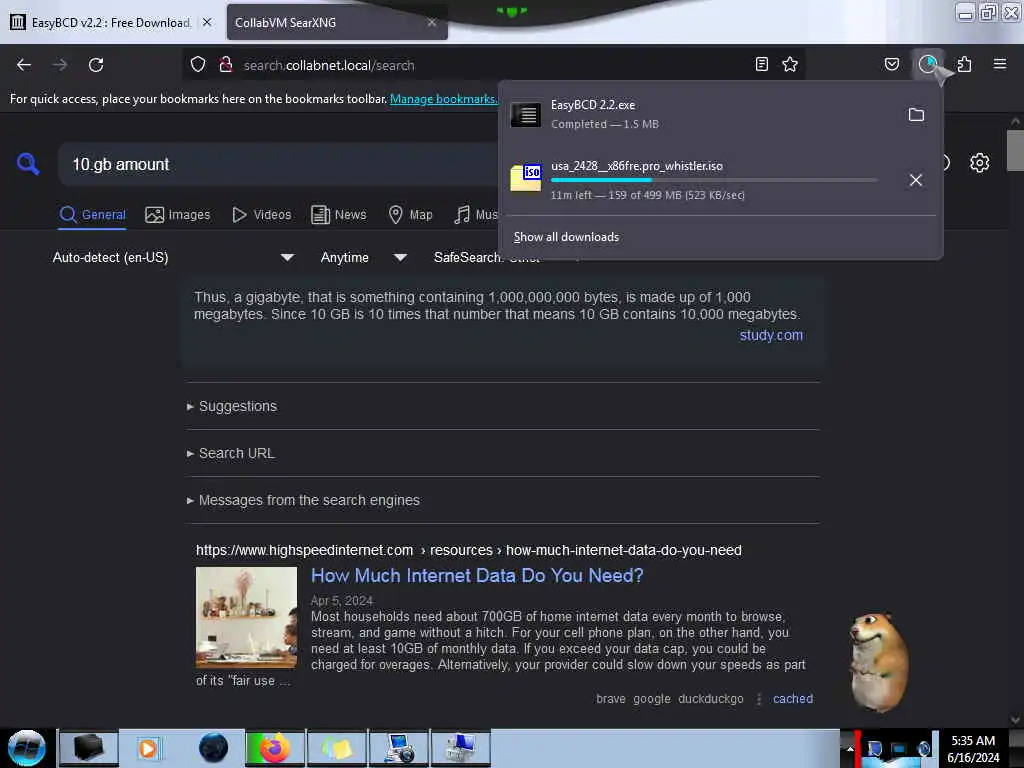Expand Messages from the search engines
This screenshot has width=1024, height=768.
click(303, 500)
